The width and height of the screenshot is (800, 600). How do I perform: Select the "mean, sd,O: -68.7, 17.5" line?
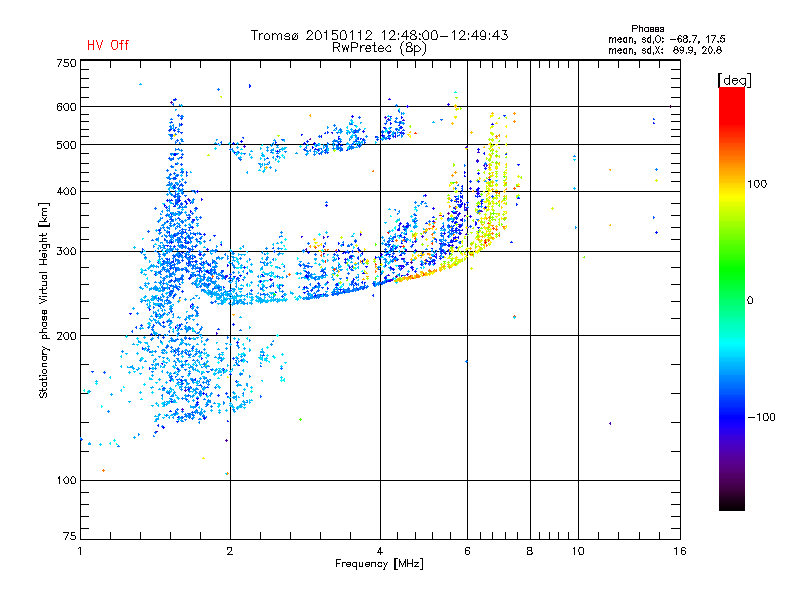666,39
